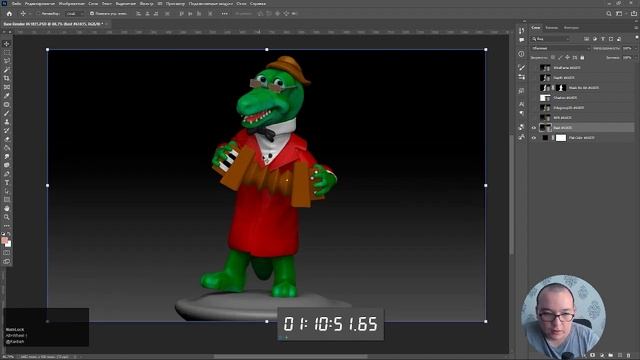Open the Просмотр menu
Screen dimensions: 640x360
(175, 3)
